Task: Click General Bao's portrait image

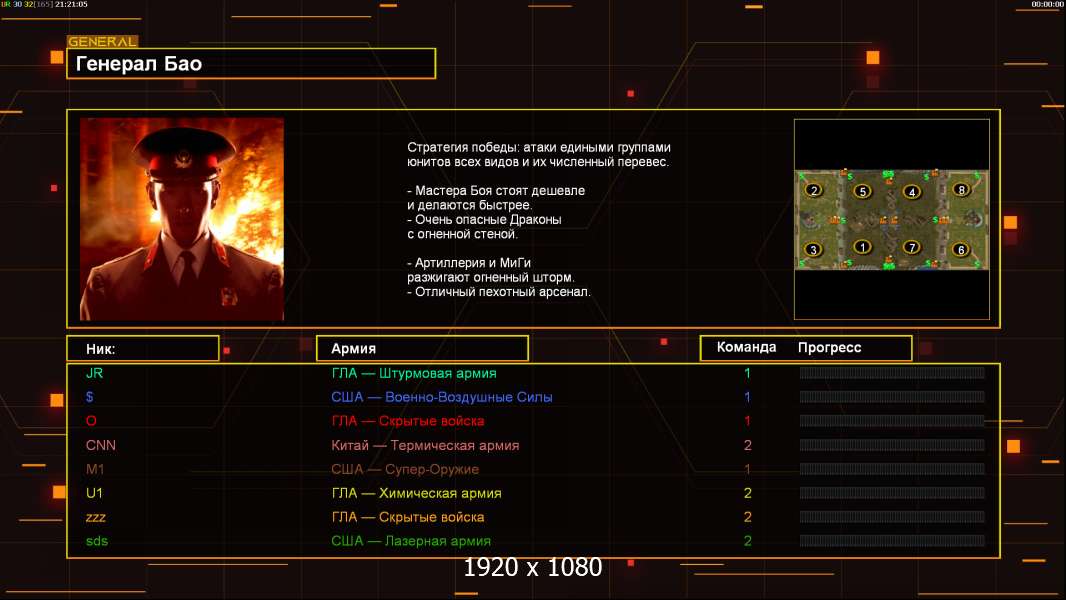Action: [182, 219]
